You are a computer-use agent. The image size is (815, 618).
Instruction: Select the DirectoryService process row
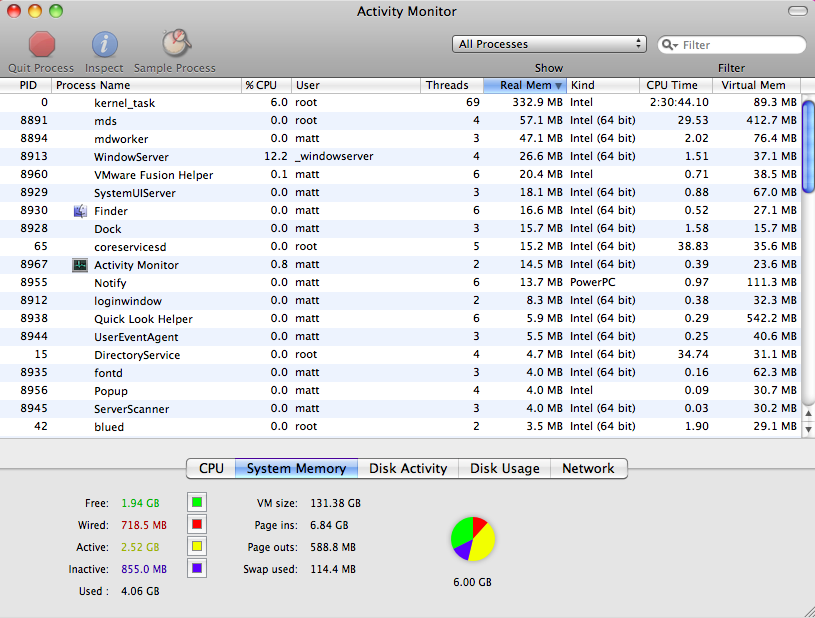pos(400,355)
